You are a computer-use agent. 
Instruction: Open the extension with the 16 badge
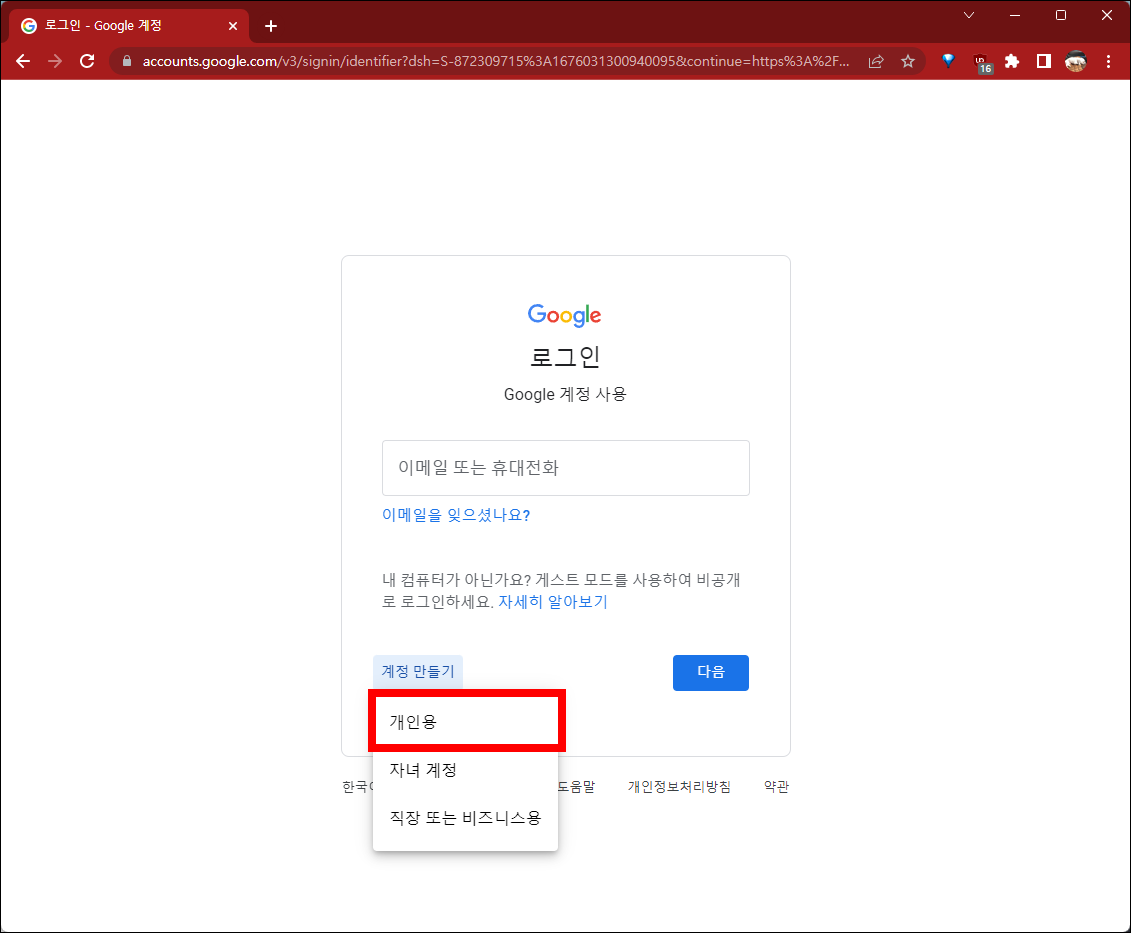982,63
